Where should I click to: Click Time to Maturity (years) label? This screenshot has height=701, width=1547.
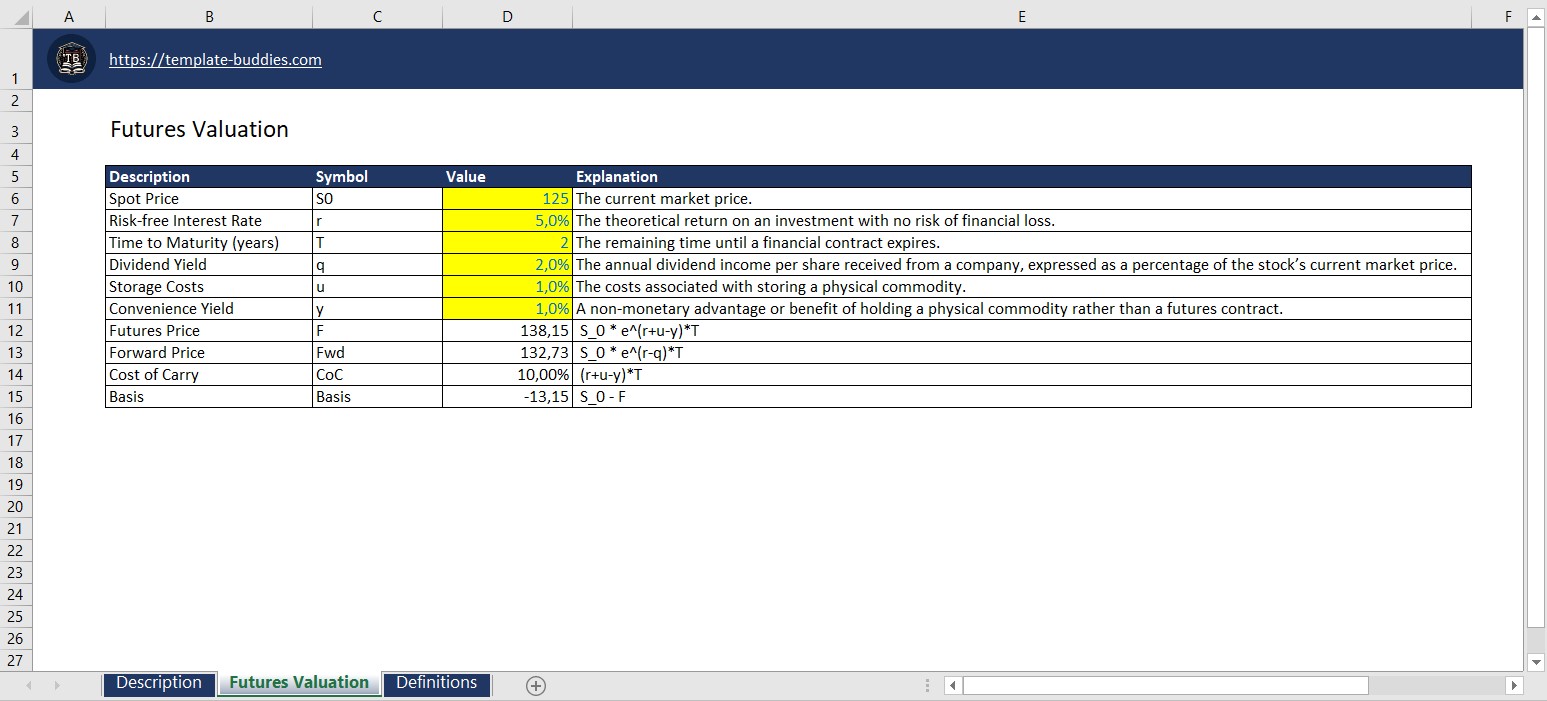(209, 243)
